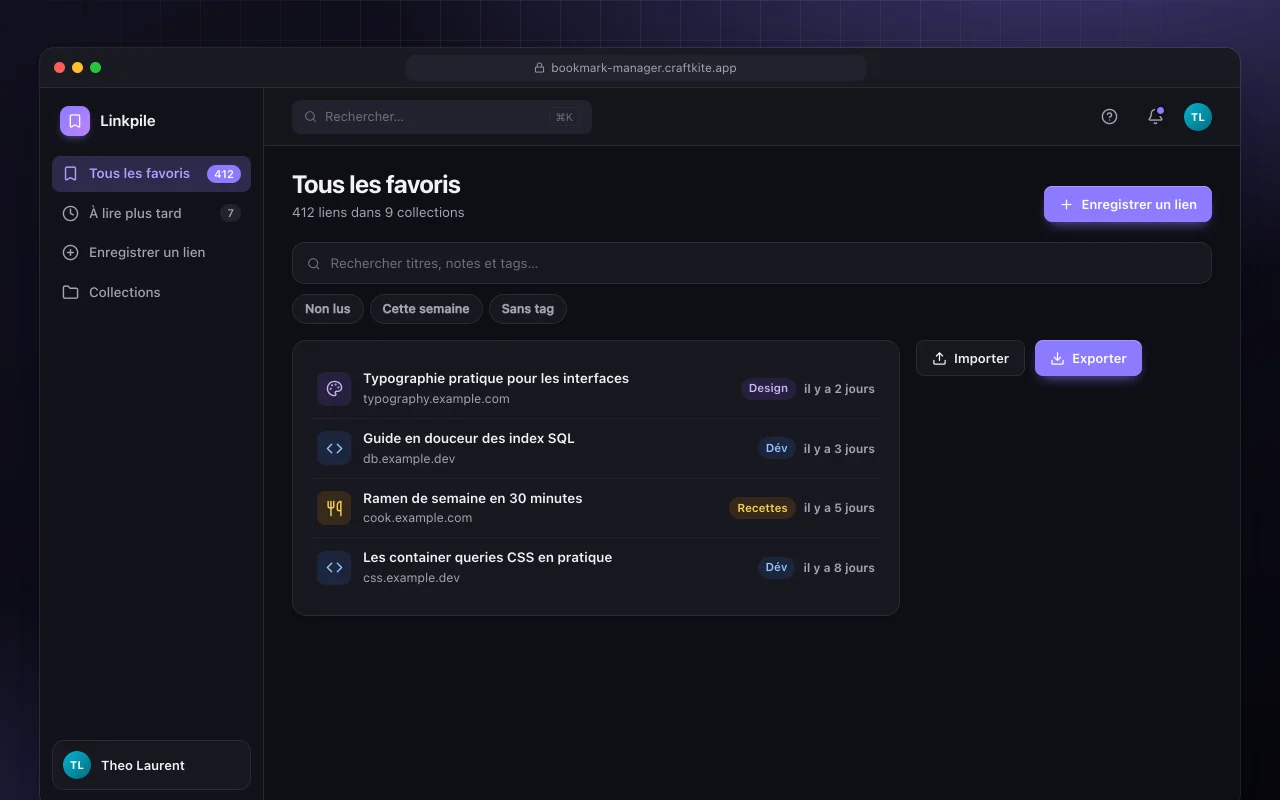Click the Exporter button
This screenshot has height=800, width=1280.
(x=1088, y=358)
